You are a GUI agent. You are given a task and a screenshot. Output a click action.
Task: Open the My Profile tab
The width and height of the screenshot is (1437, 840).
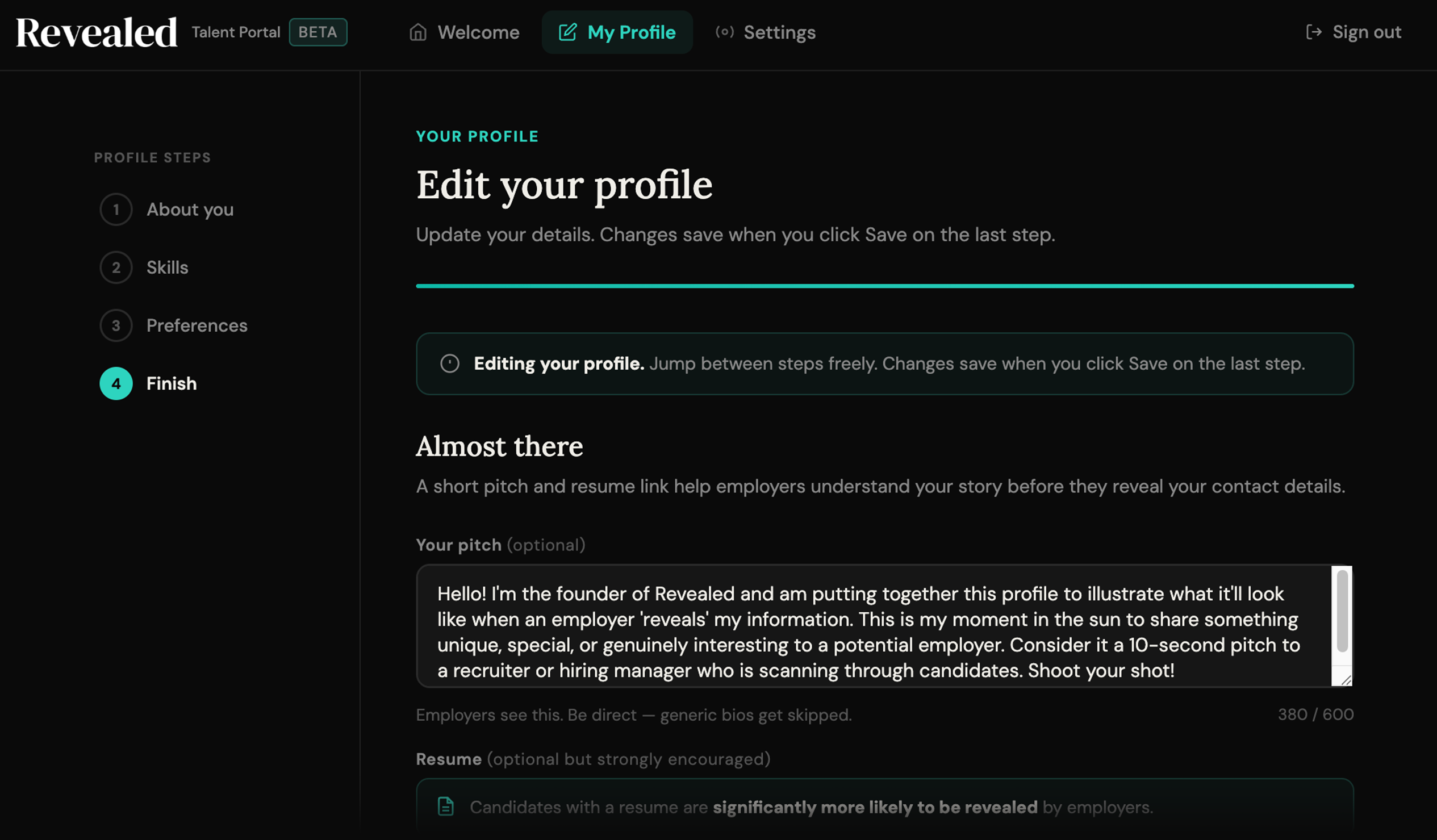(x=617, y=32)
